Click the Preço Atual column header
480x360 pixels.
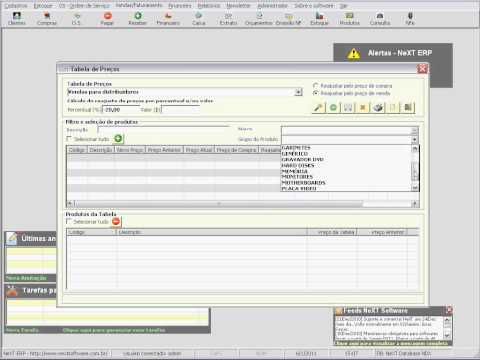coord(199,150)
